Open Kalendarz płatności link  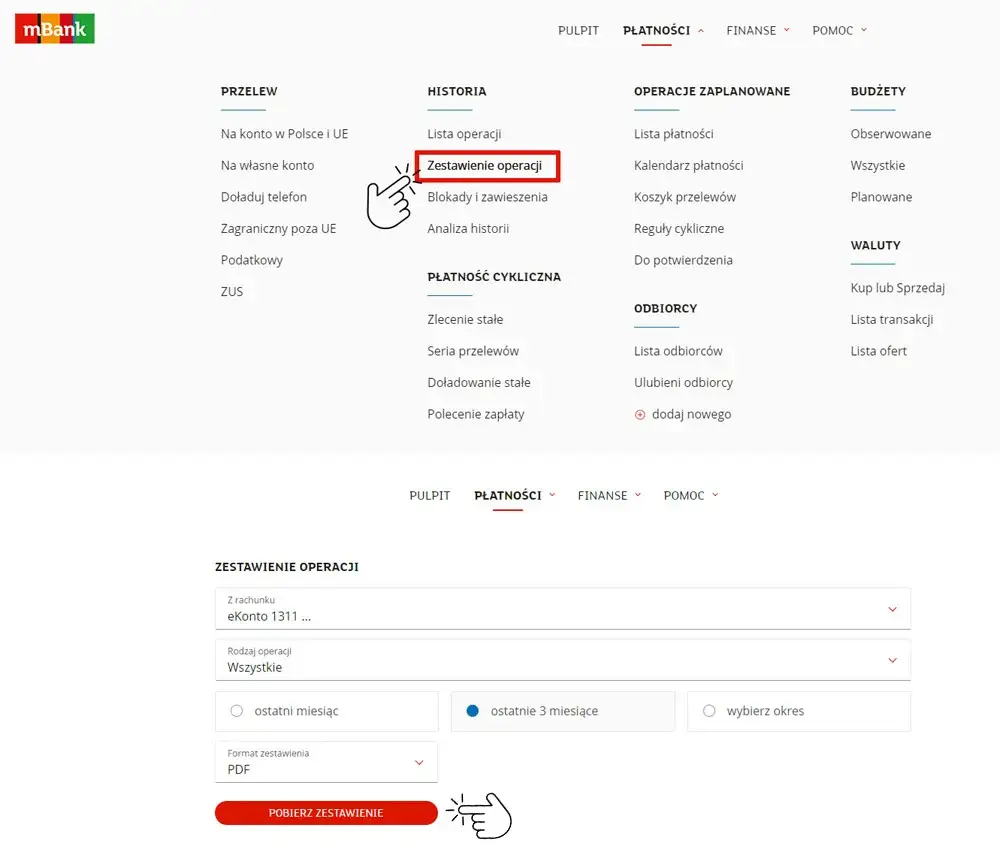(688, 166)
